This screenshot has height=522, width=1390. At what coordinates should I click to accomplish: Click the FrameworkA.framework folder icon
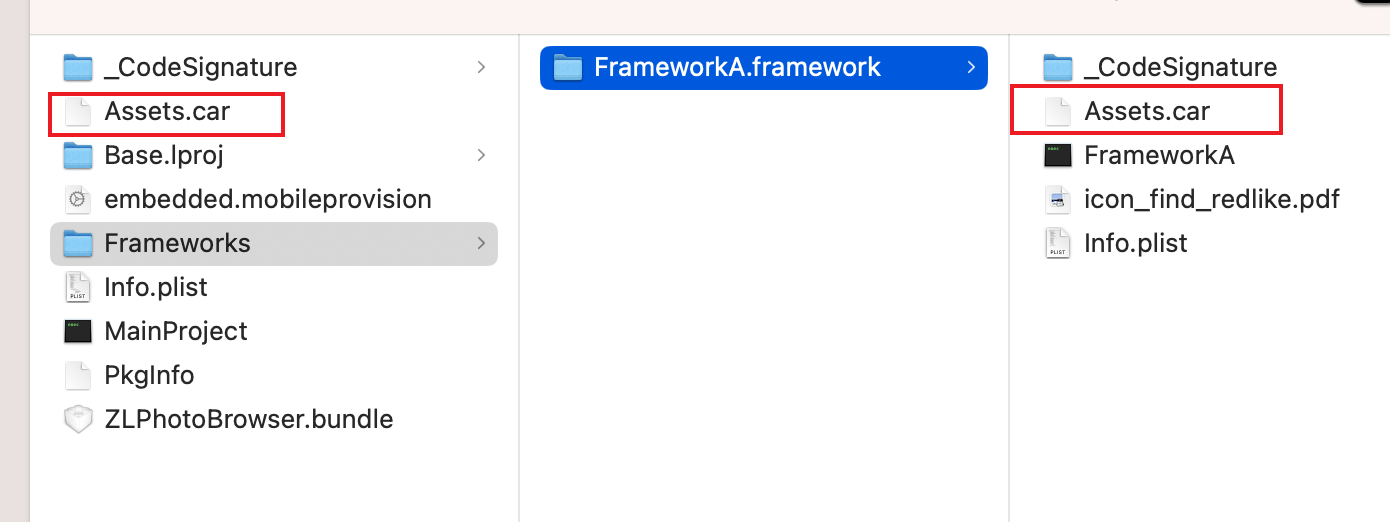coord(568,67)
